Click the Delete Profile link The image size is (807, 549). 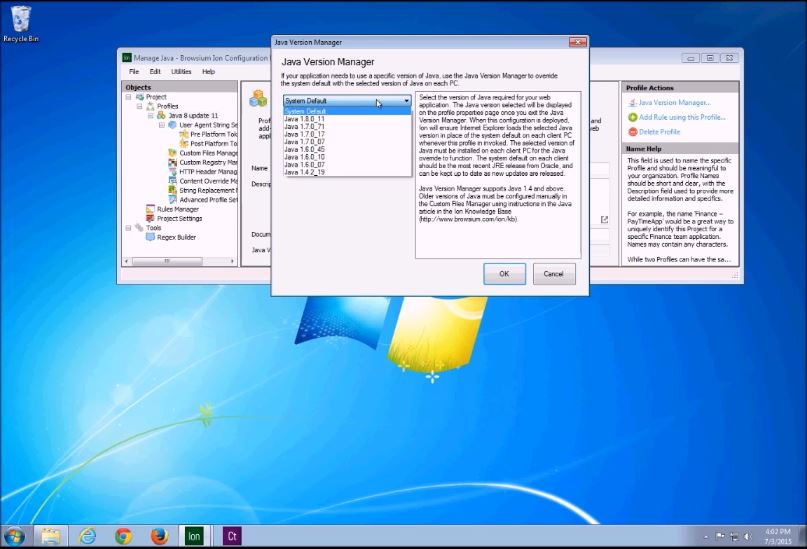pos(659,132)
